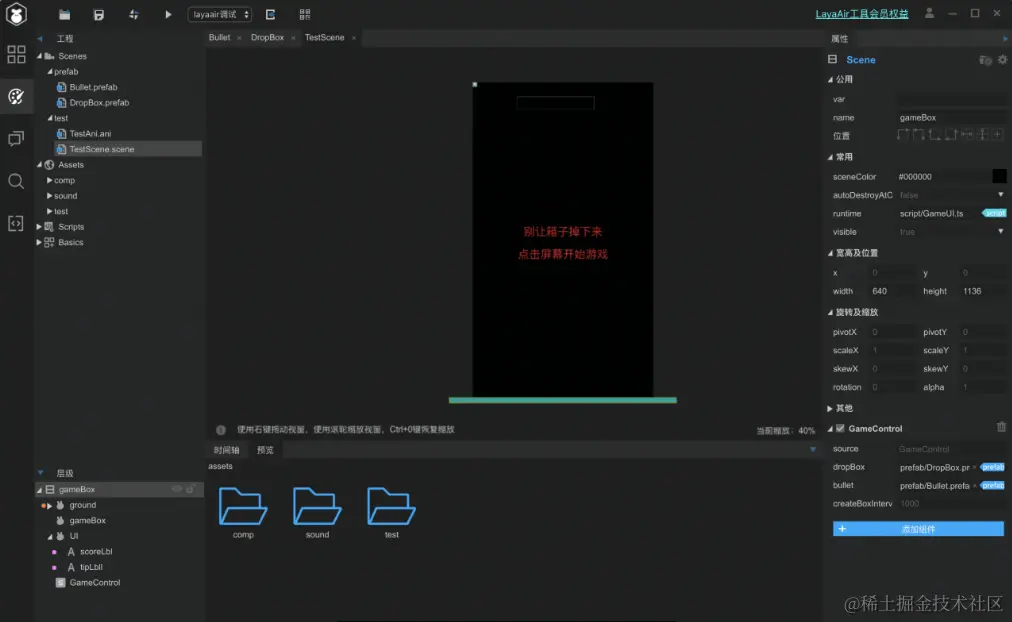This screenshot has width=1012, height=622.
Task: Open project folder from the toolbar
Action: pyautogui.click(x=64, y=14)
